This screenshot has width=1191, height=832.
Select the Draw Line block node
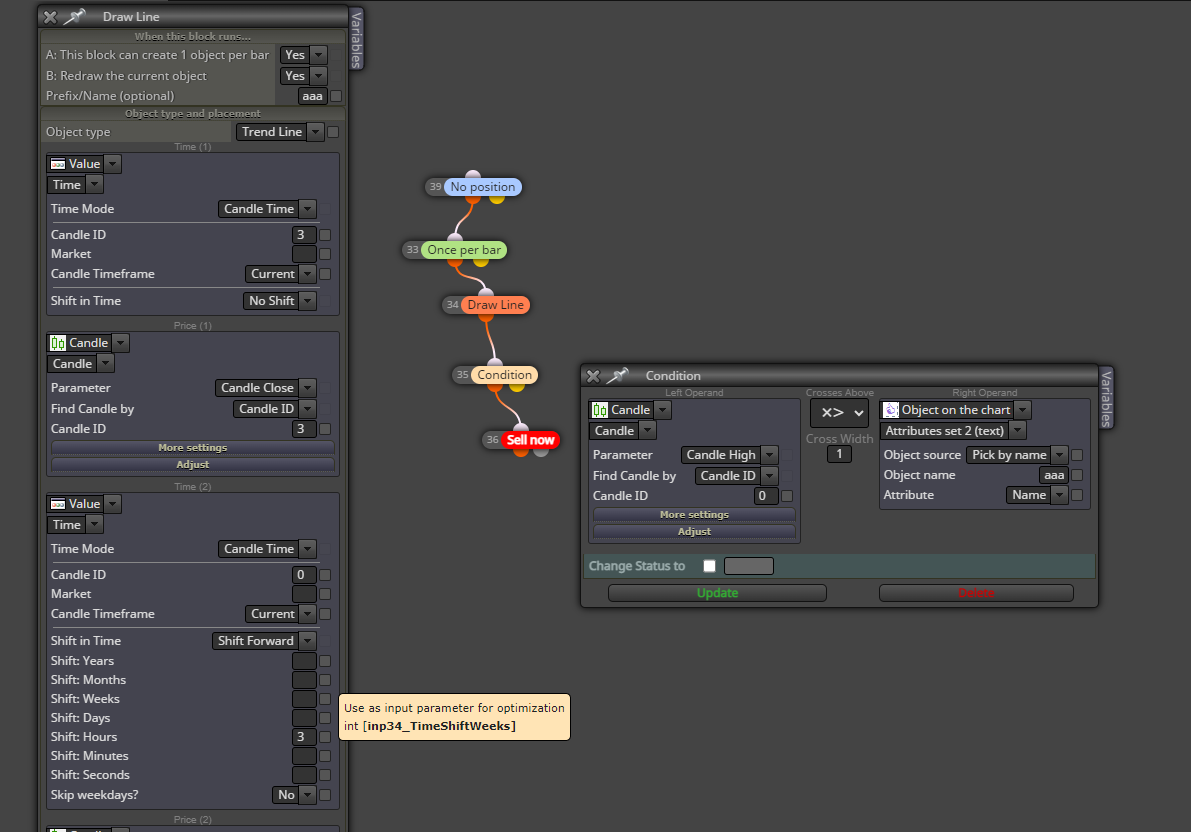point(495,305)
